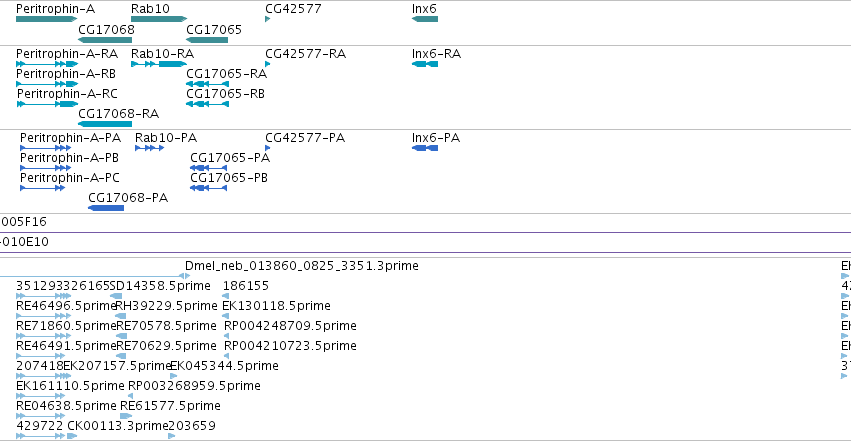Screen dimensions: 851x441
Task: Click teal gene bar under CG17068 label
Action: (105, 40)
